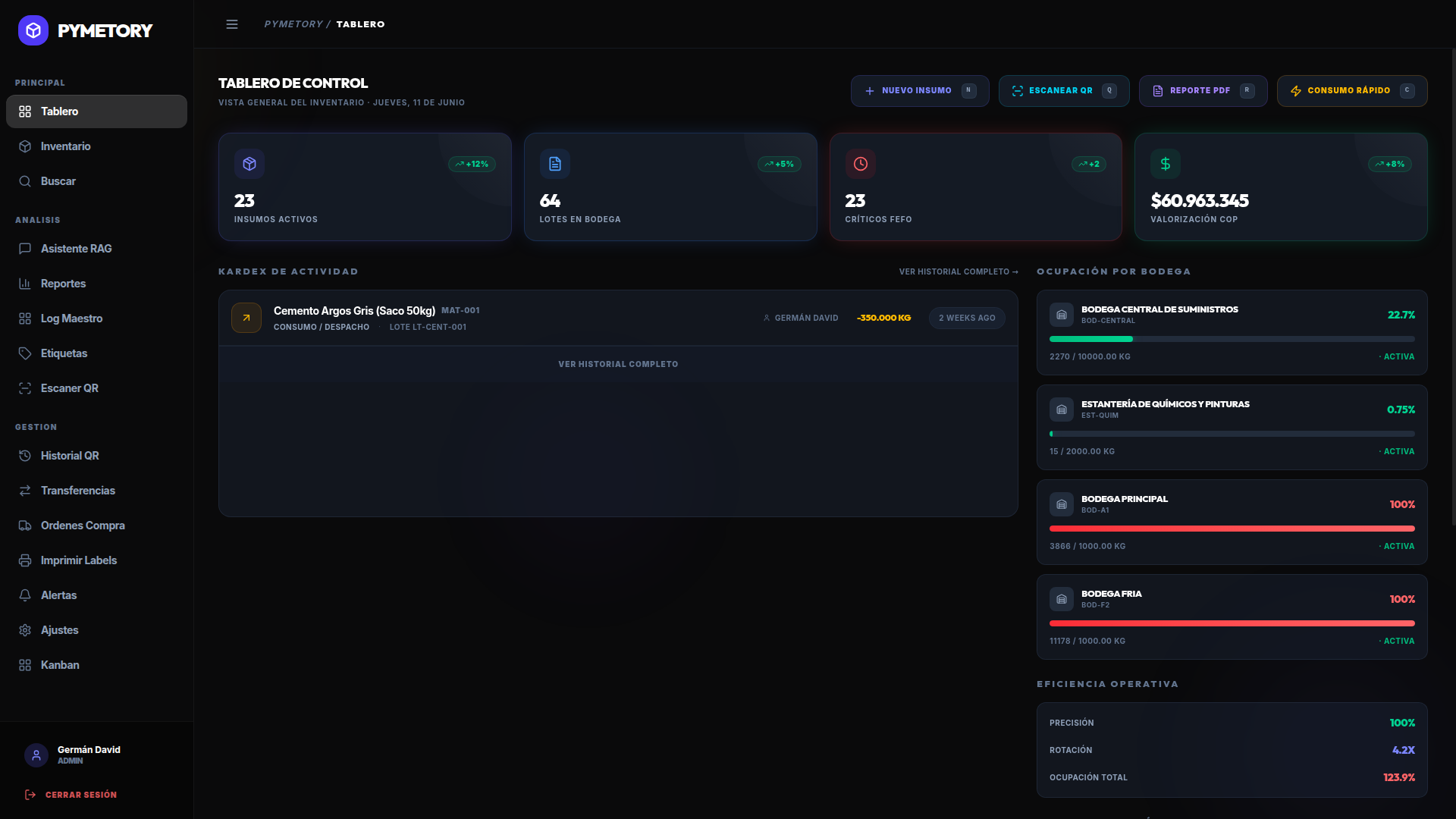Click the Ajustes gear icon
This screenshot has width=1456, height=819.
[25, 630]
